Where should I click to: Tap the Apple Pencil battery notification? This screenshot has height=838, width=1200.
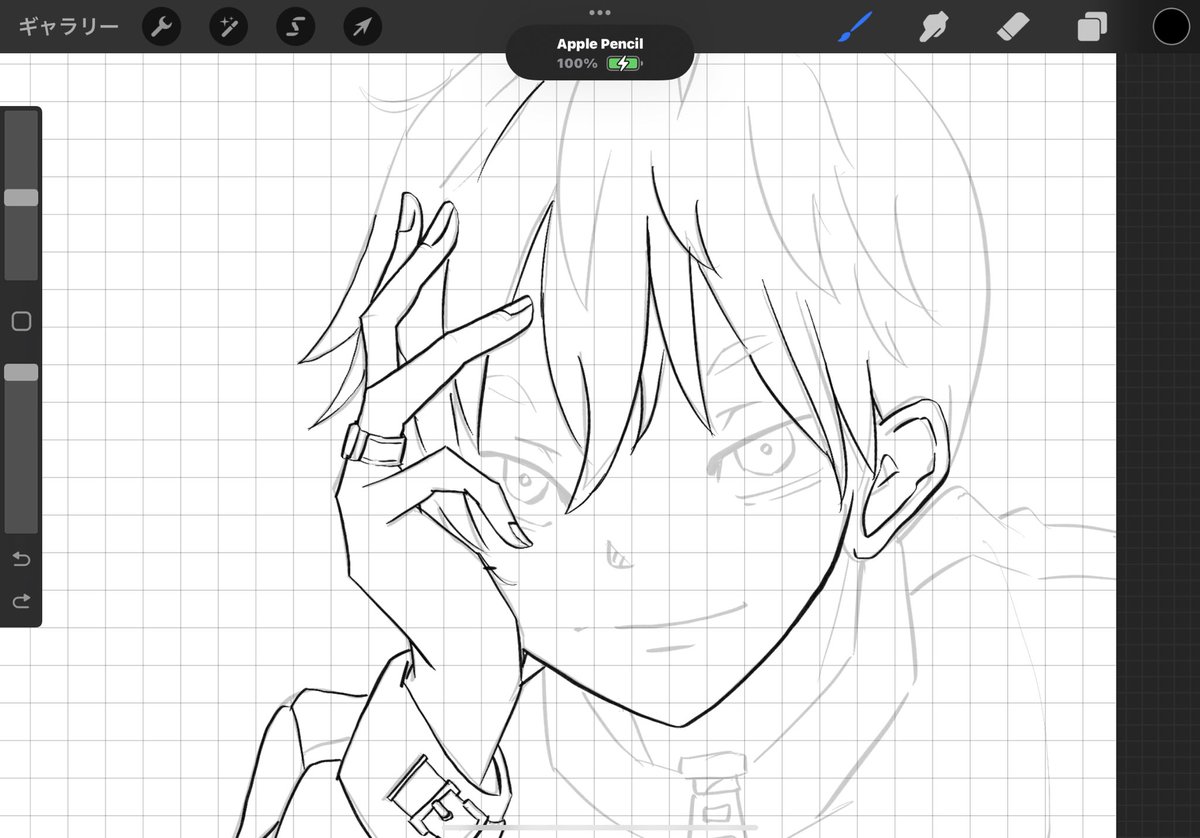600,53
